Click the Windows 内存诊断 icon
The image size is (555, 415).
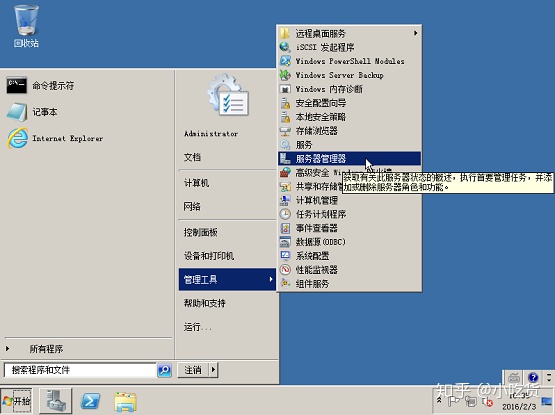pyautogui.click(x=285, y=89)
